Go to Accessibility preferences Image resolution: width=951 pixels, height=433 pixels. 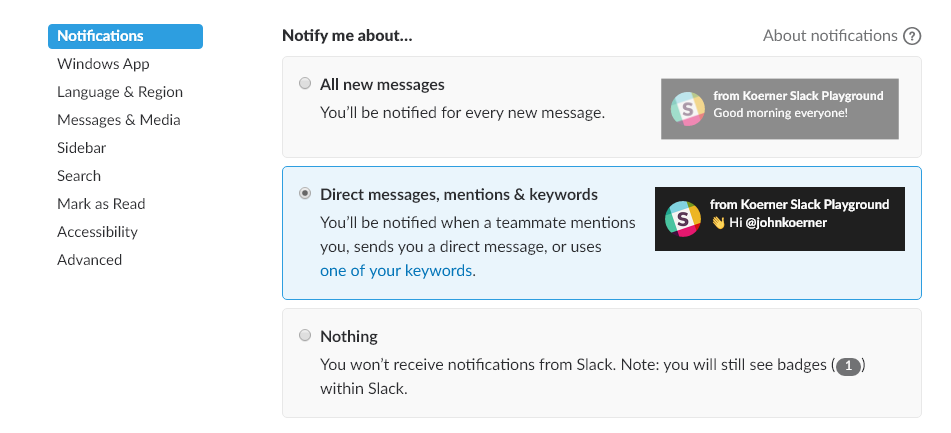(98, 232)
